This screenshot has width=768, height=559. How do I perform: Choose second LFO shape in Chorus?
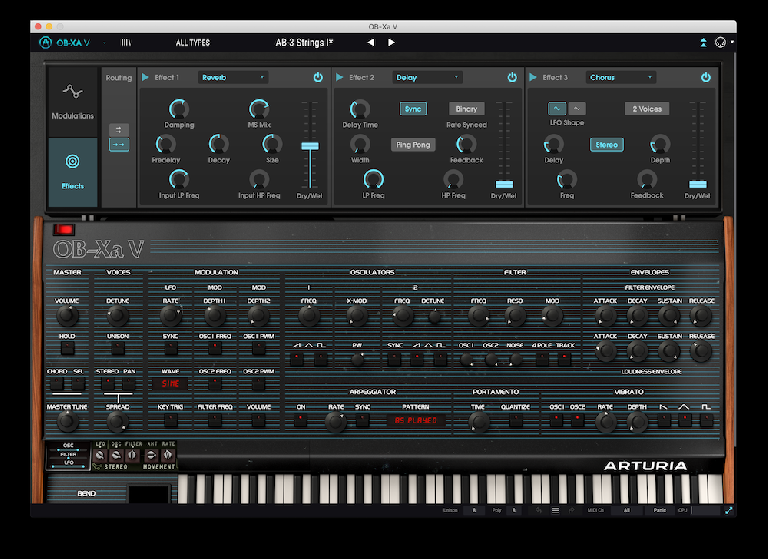[576, 109]
